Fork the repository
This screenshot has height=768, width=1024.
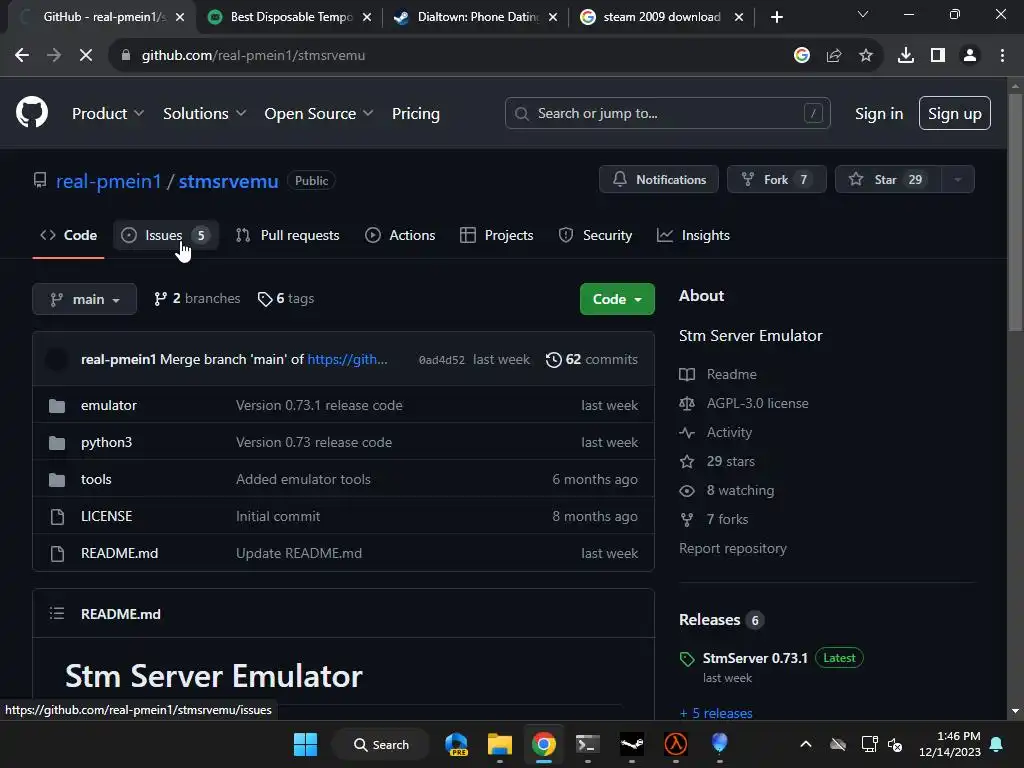tap(776, 180)
